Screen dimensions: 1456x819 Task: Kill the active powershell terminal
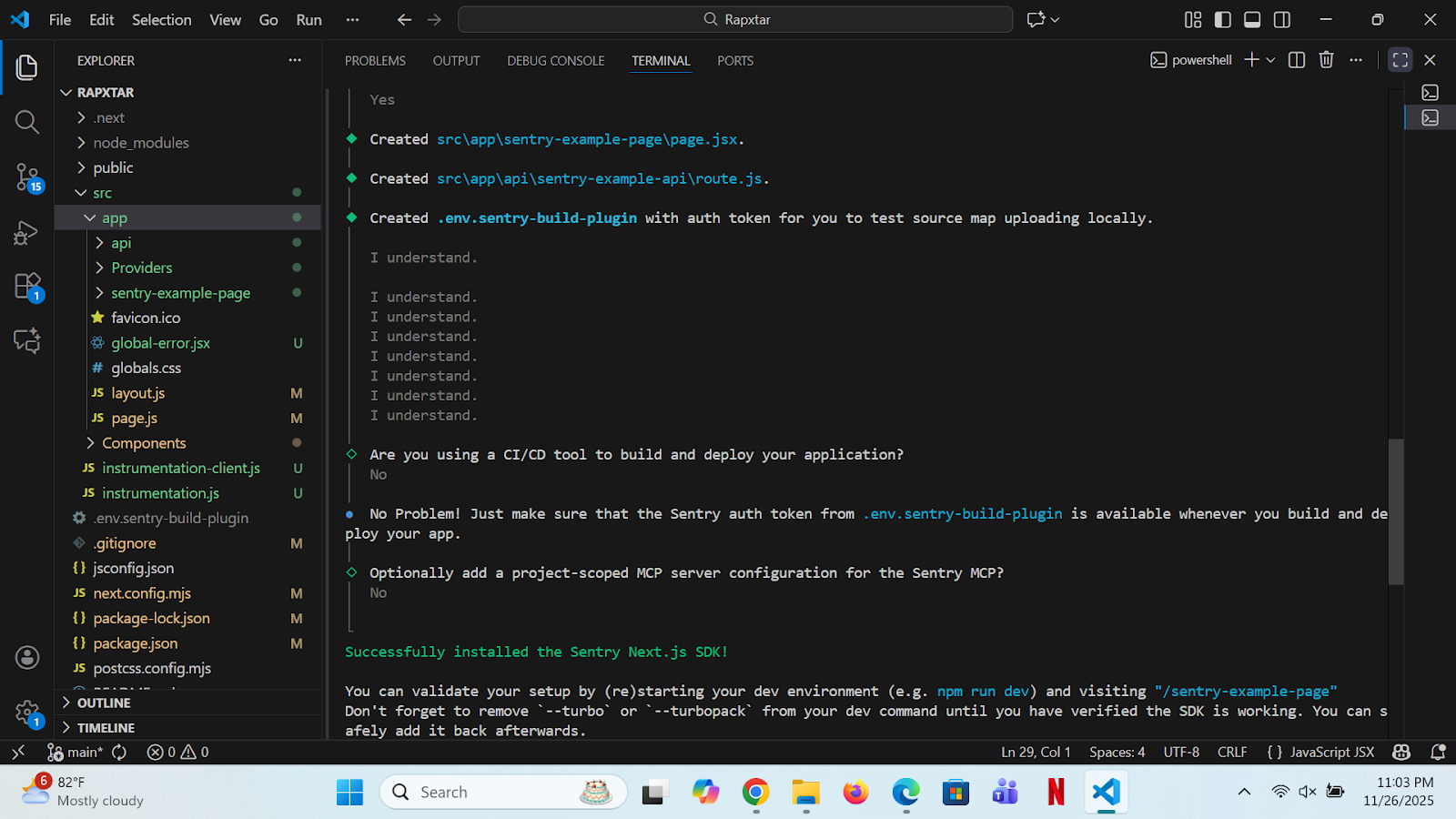tap(1325, 59)
